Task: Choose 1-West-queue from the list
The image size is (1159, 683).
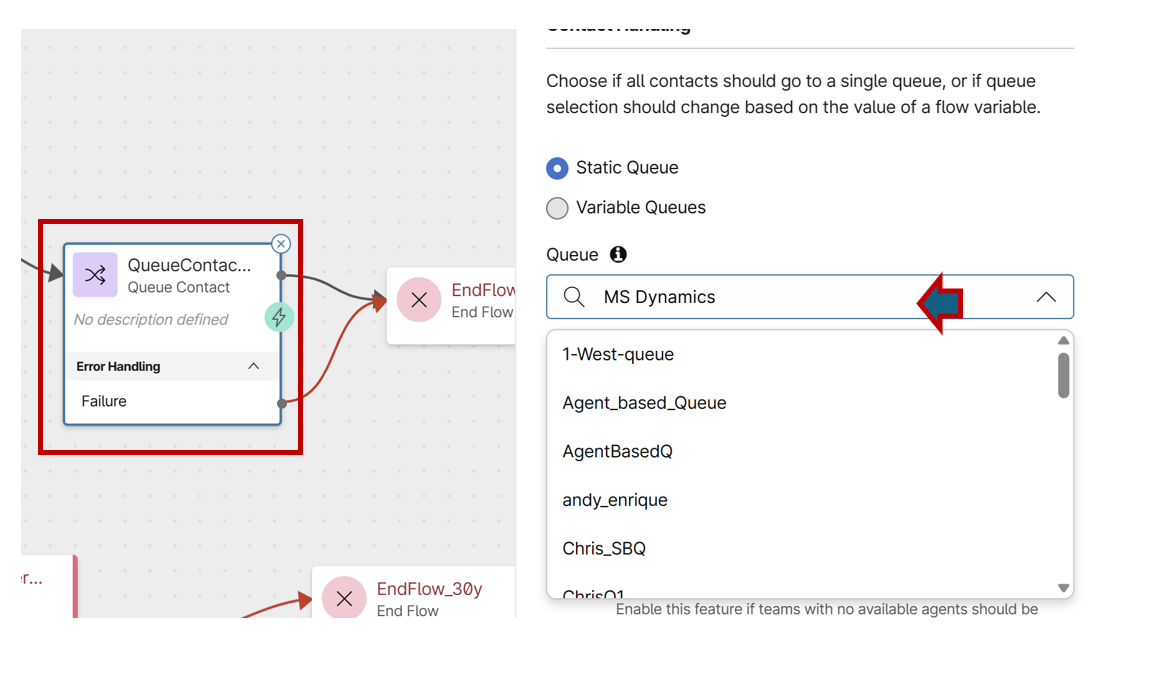Action: [618, 354]
